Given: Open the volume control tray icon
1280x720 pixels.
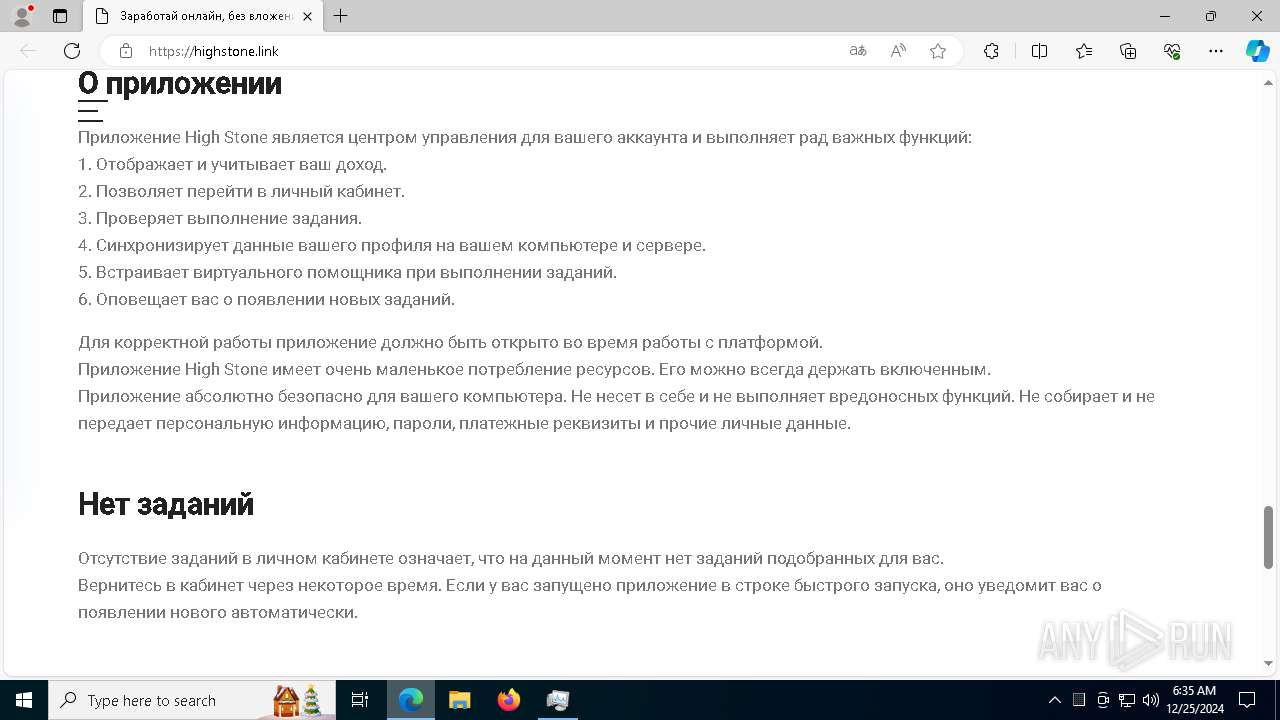Looking at the screenshot, I should point(1150,700).
